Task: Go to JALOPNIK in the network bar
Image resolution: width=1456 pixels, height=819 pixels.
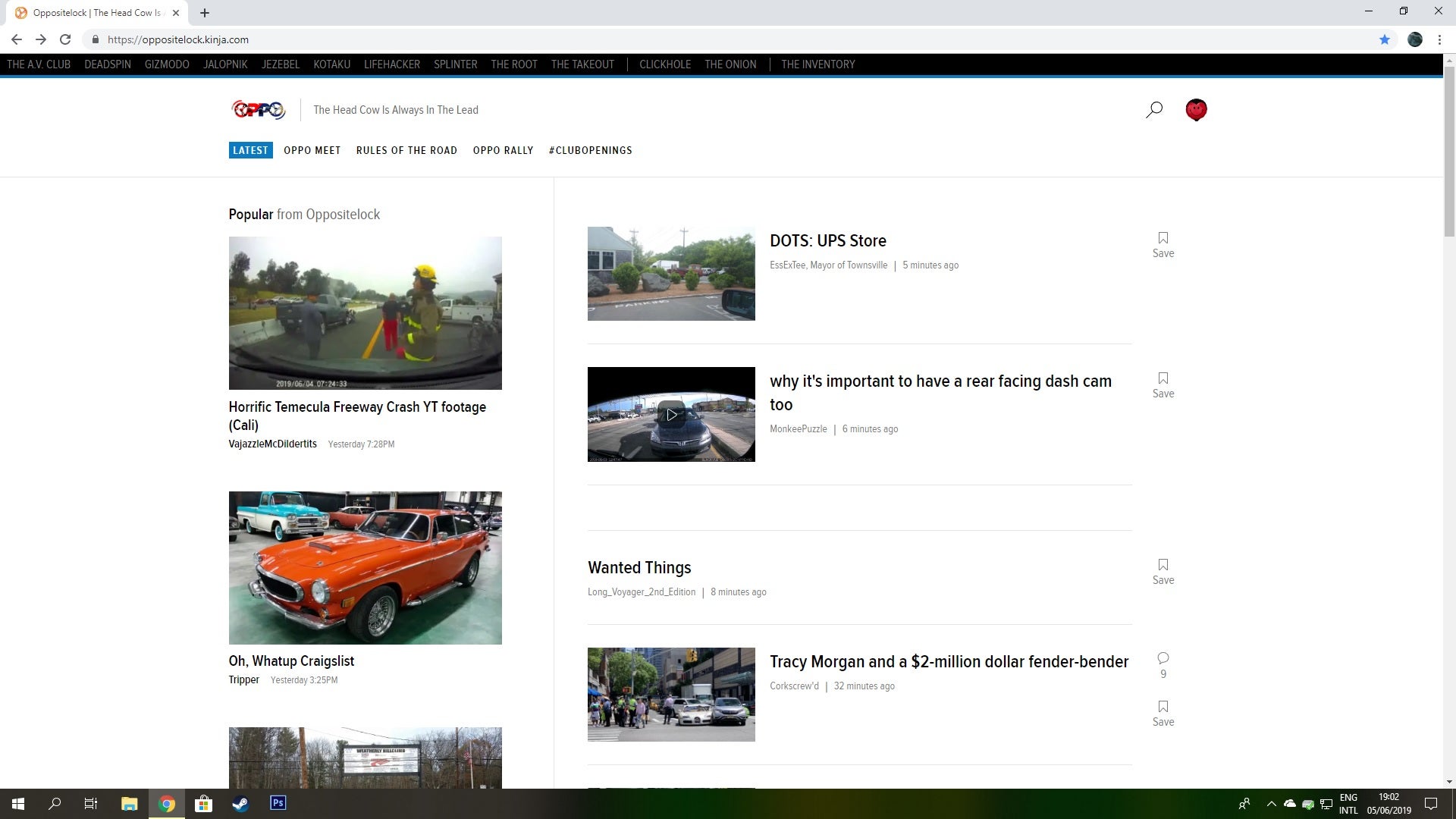Action: [x=225, y=64]
